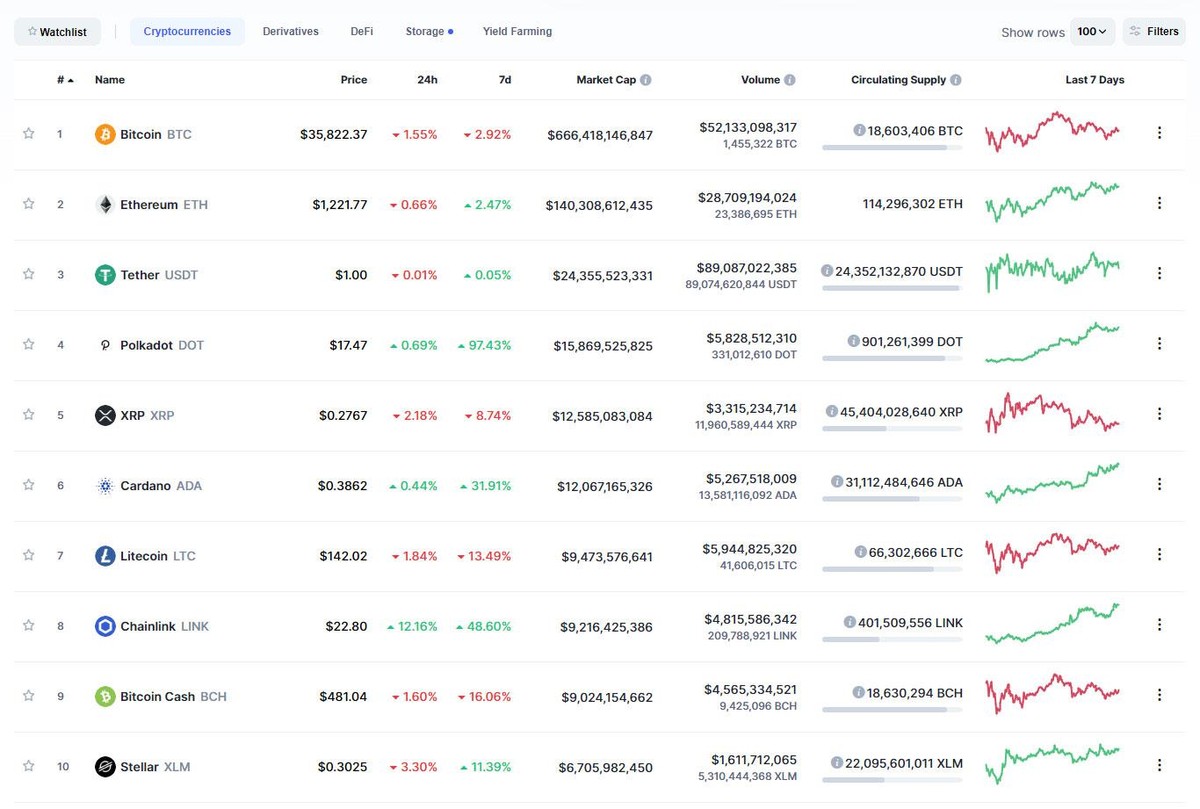The width and height of the screenshot is (1200, 809).
Task: Open the three-dot menu on the Stellar row
Action: pyautogui.click(x=1159, y=765)
